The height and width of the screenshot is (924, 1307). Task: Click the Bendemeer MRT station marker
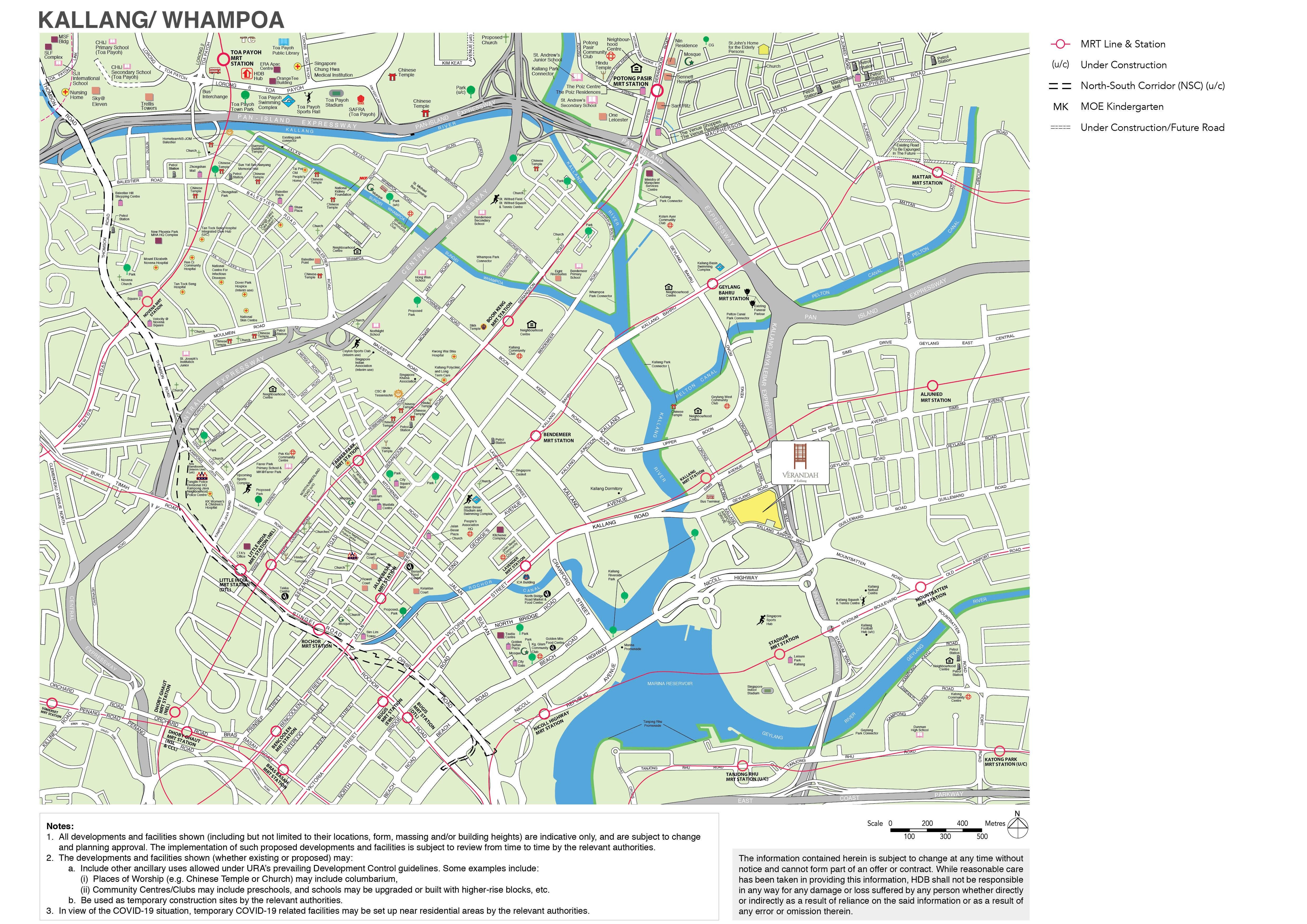tap(535, 436)
